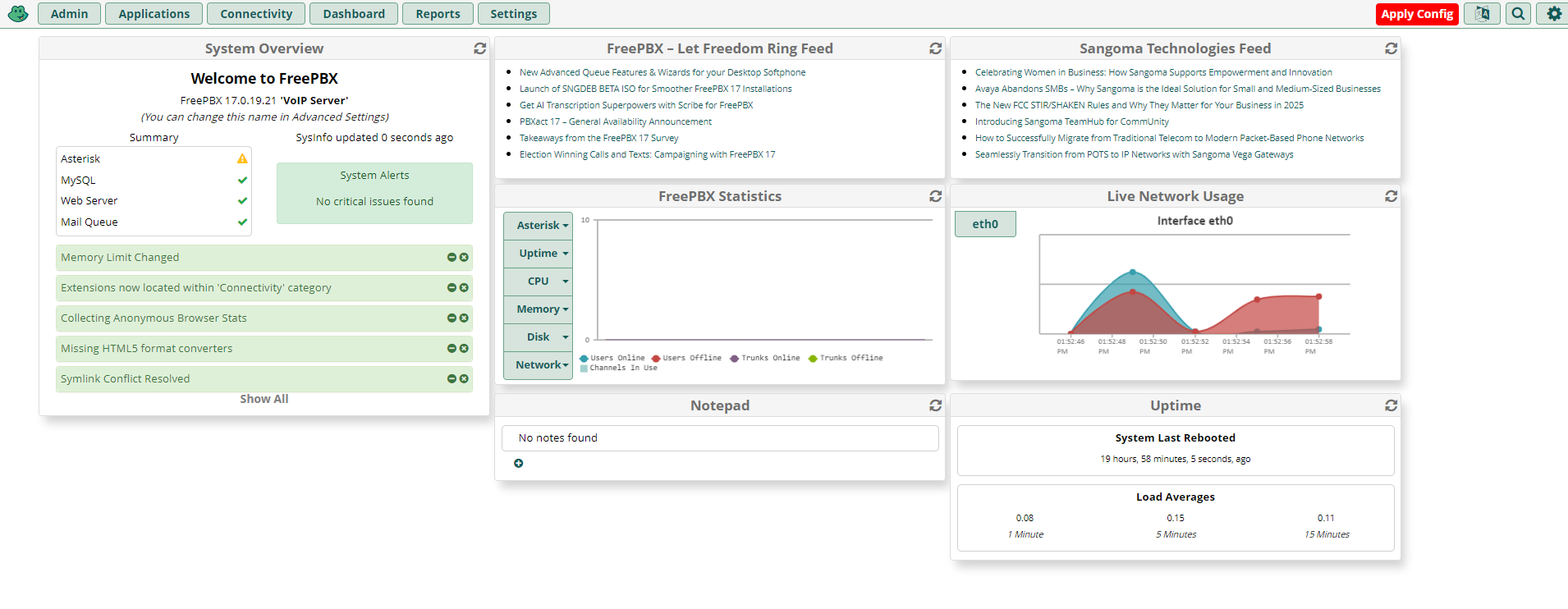Open 'Introducing Sangoma TeamHub for CommUnity' link
The height and width of the screenshot is (609, 1568).
click(x=1072, y=121)
